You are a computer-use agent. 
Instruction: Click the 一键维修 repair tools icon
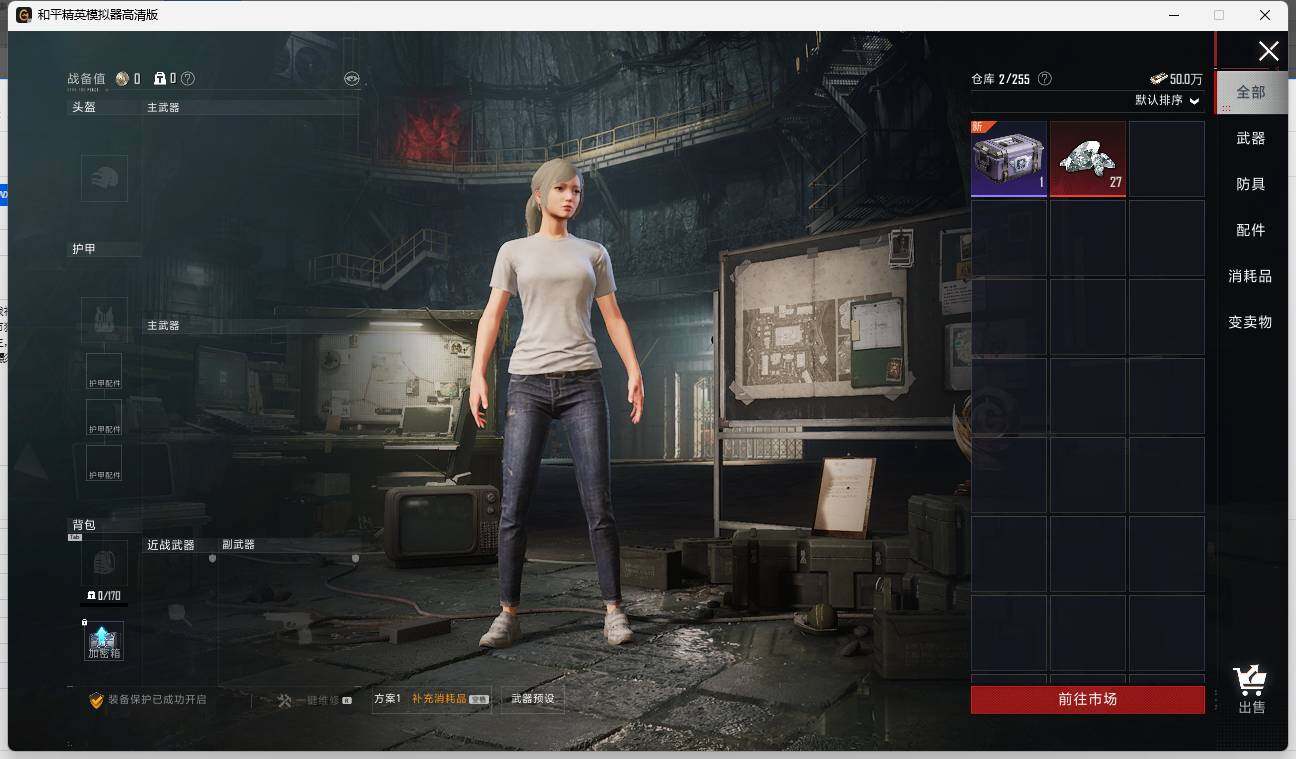tap(284, 700)
